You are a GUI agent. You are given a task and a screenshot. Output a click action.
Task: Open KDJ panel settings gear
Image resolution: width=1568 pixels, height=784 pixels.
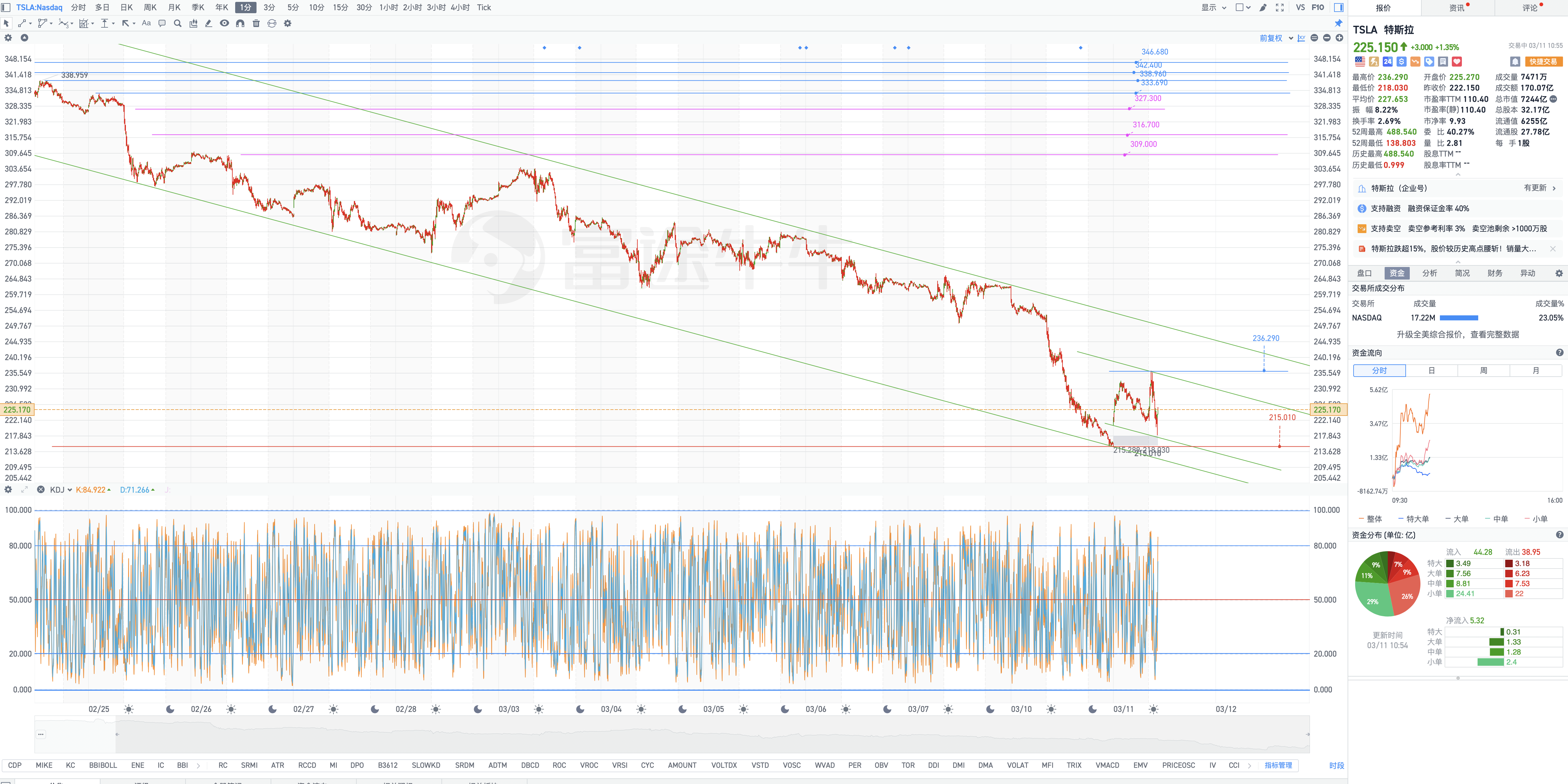8,490
